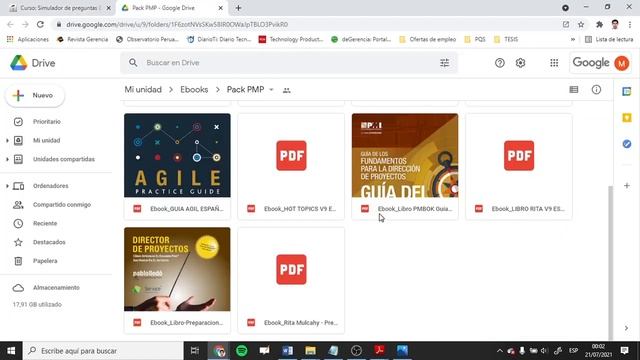Open the Google account avatar M
This screenshot has width=640, height=360.
point(622,63)
